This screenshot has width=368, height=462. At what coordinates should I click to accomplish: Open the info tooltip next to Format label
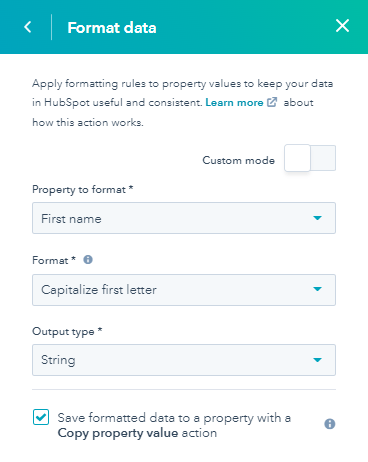coord(88,260)
